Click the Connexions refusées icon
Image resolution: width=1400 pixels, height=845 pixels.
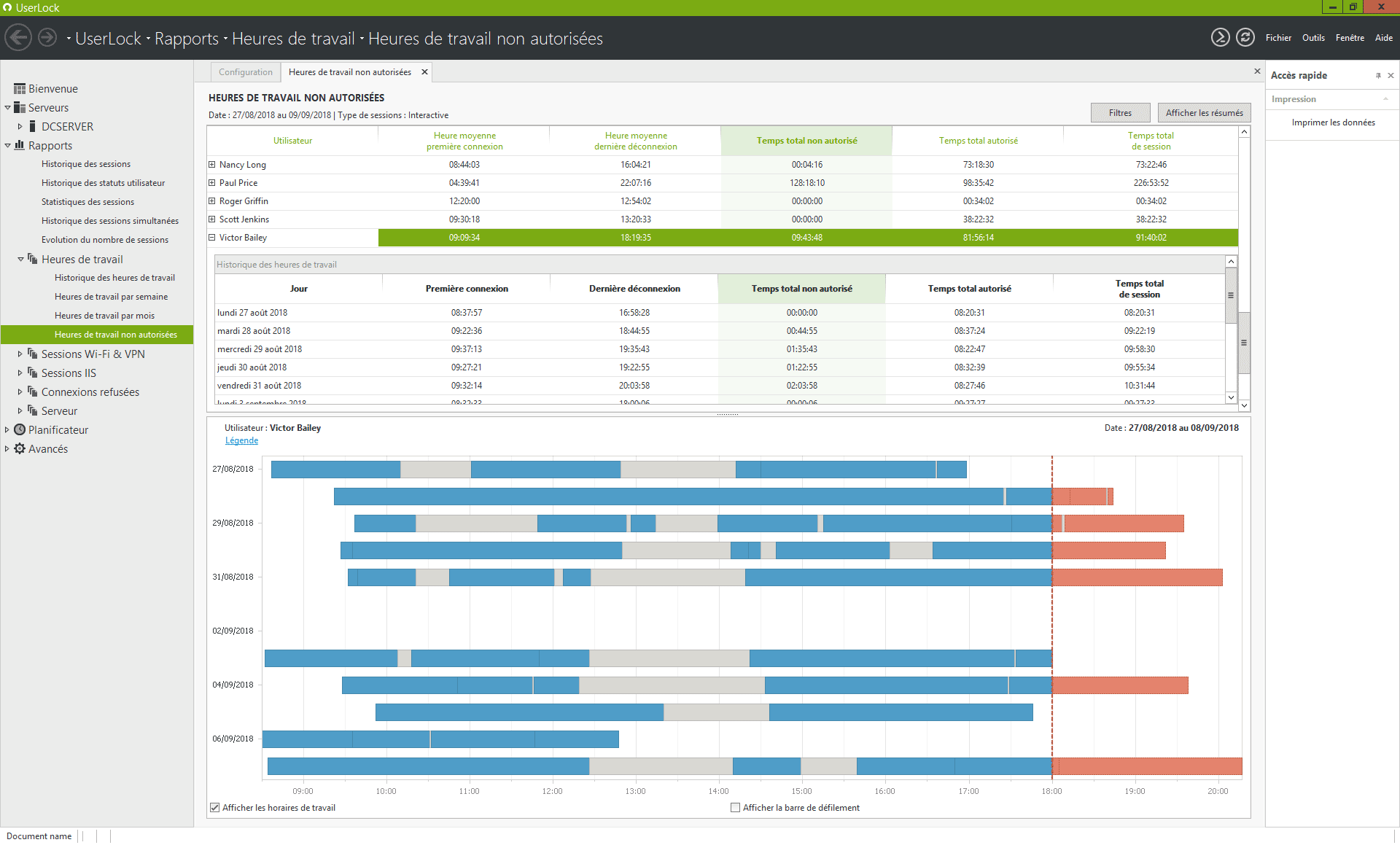[x=33, y=392]
